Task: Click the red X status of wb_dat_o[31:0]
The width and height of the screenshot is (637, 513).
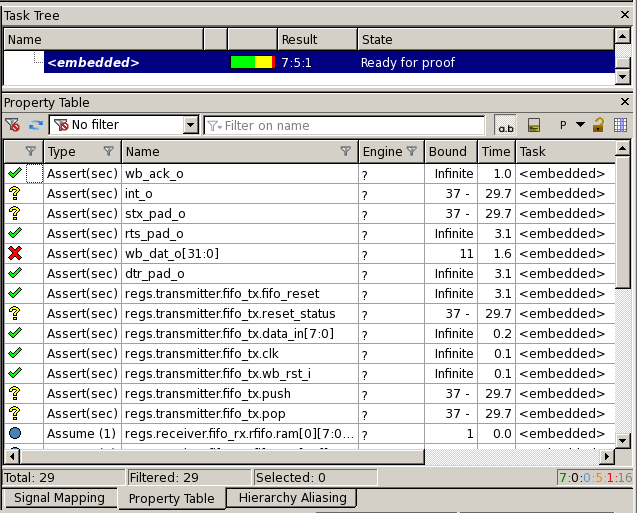Action: point(15,253)
